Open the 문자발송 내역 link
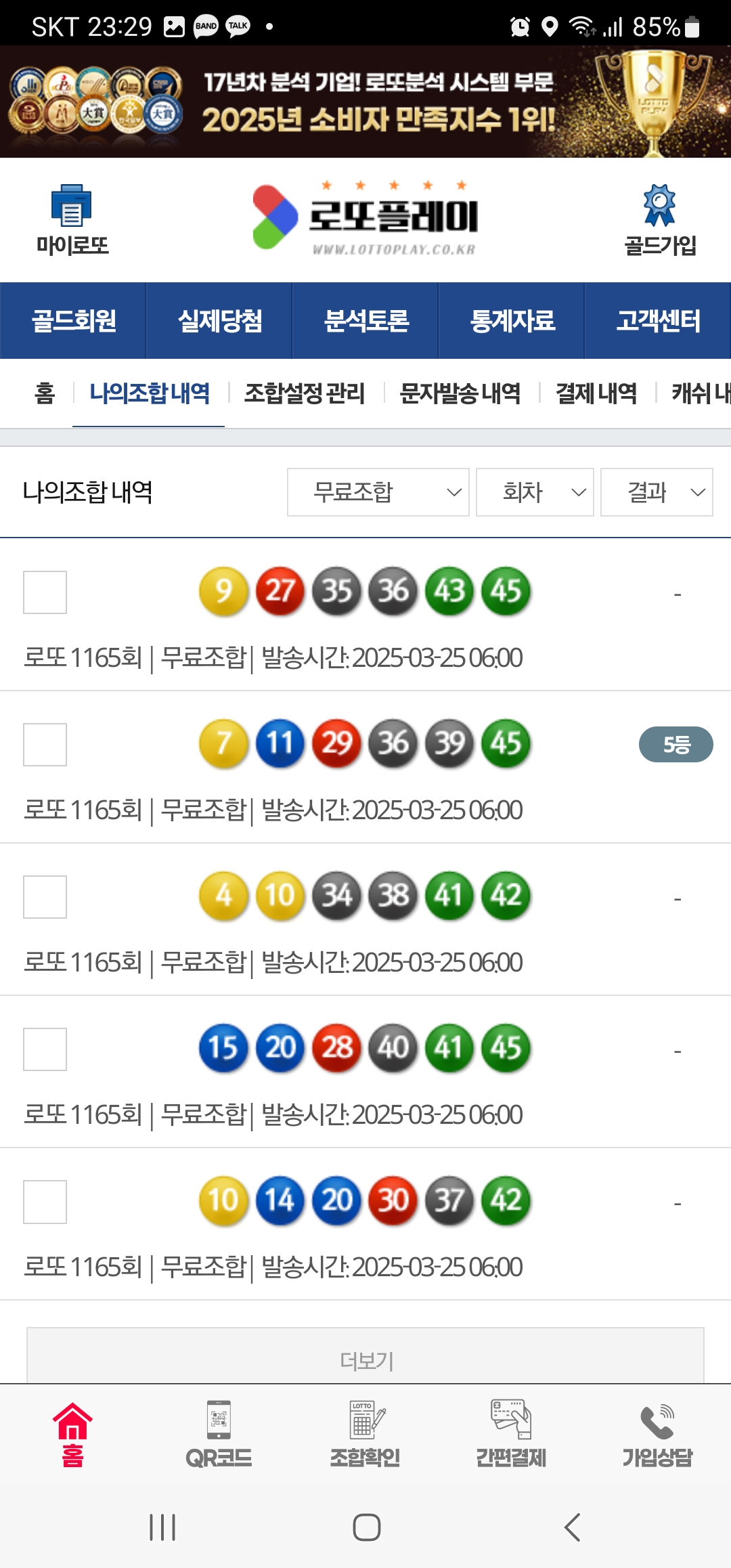The width and height of the screenshot is (731, 1568). tap(460, 393)
